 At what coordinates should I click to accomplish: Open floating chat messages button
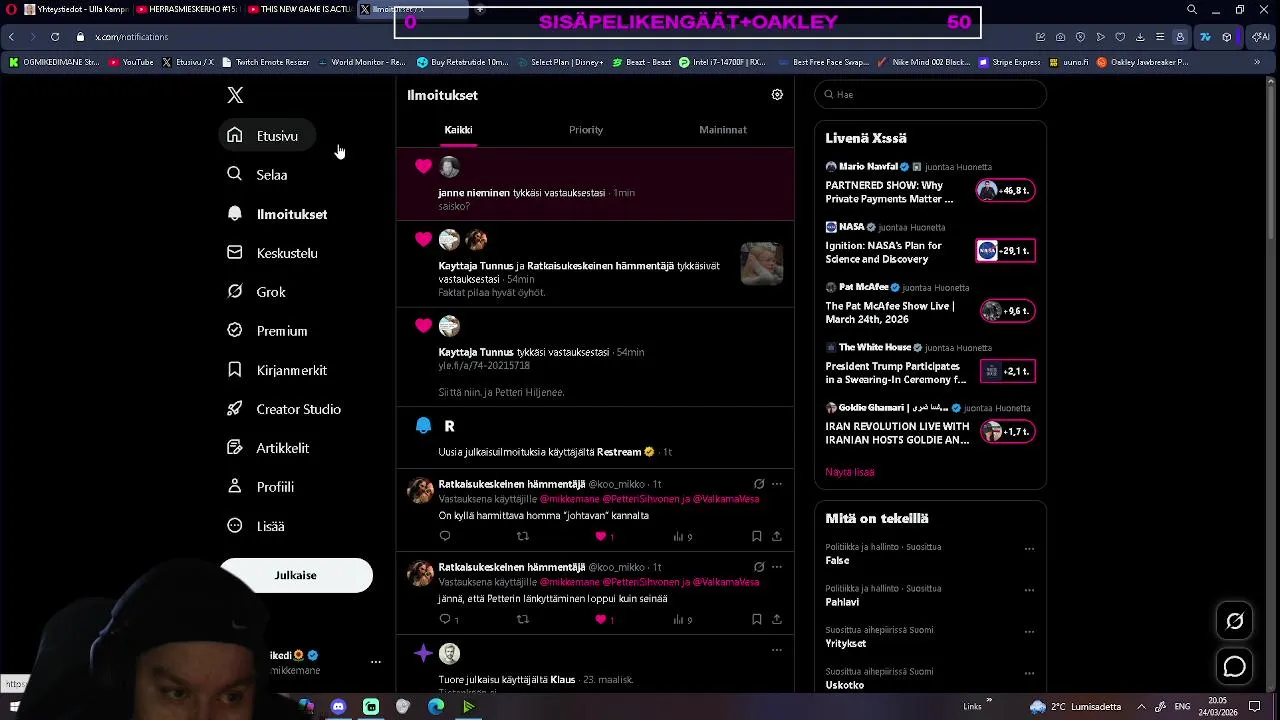pyautogui.click(x=1235, y=666)
